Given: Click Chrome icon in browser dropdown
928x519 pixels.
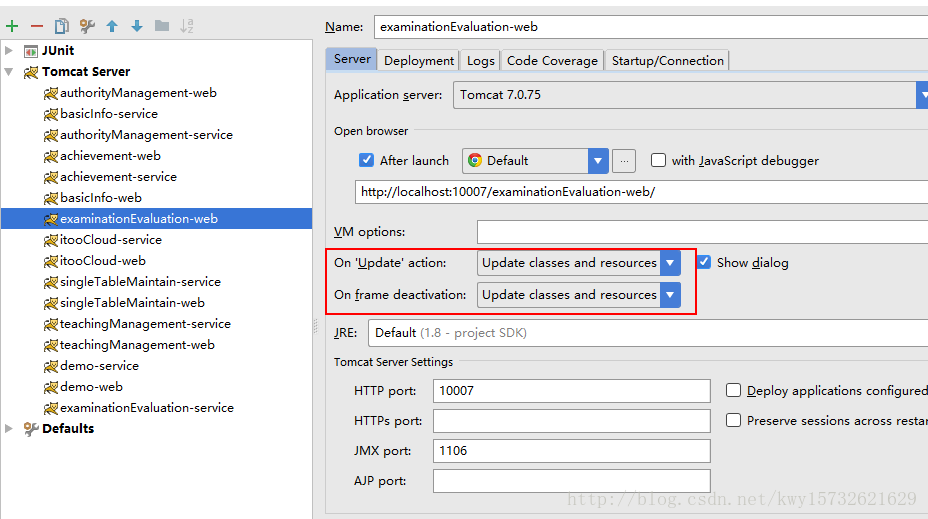Looking at the screenshot, I should click(475, 160).
